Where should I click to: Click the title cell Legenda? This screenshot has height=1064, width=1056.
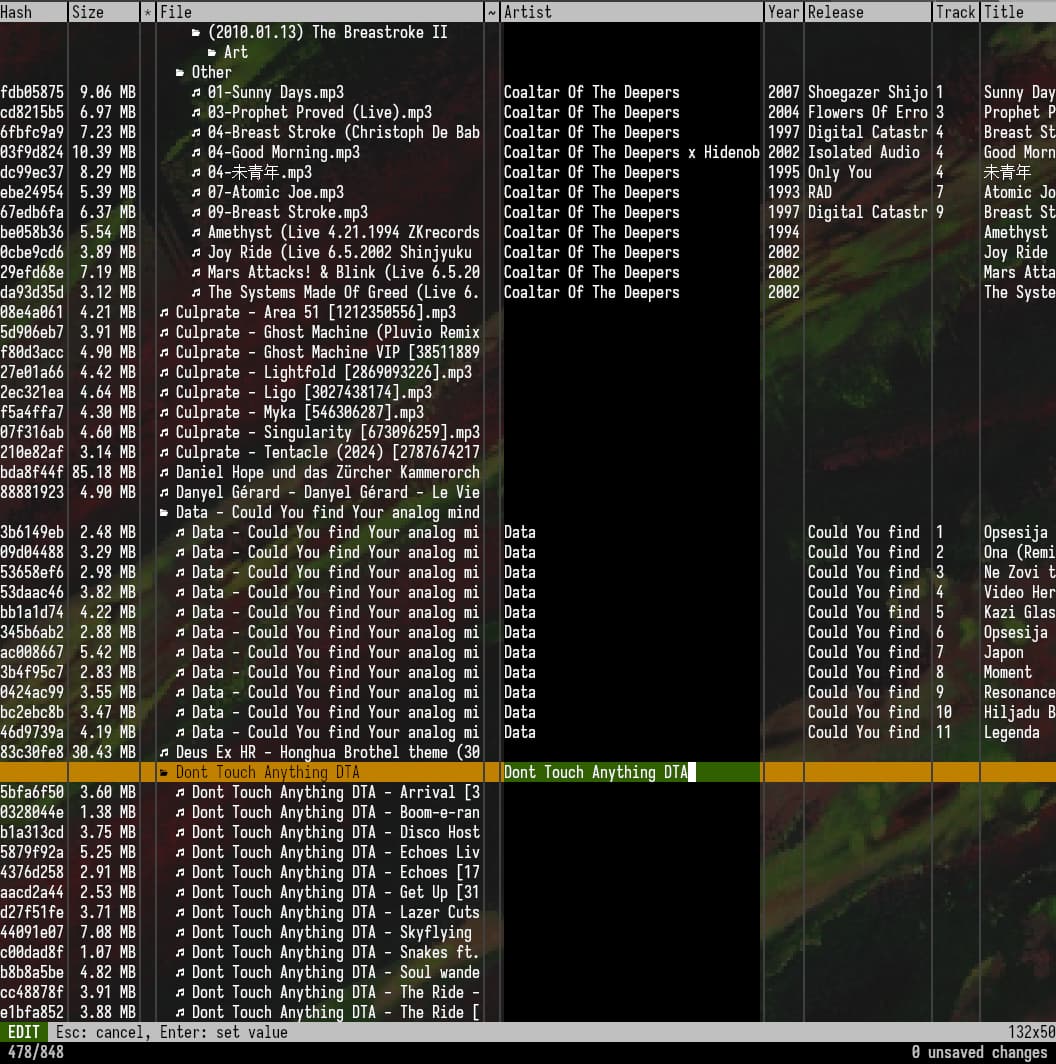coord(1011,733)
